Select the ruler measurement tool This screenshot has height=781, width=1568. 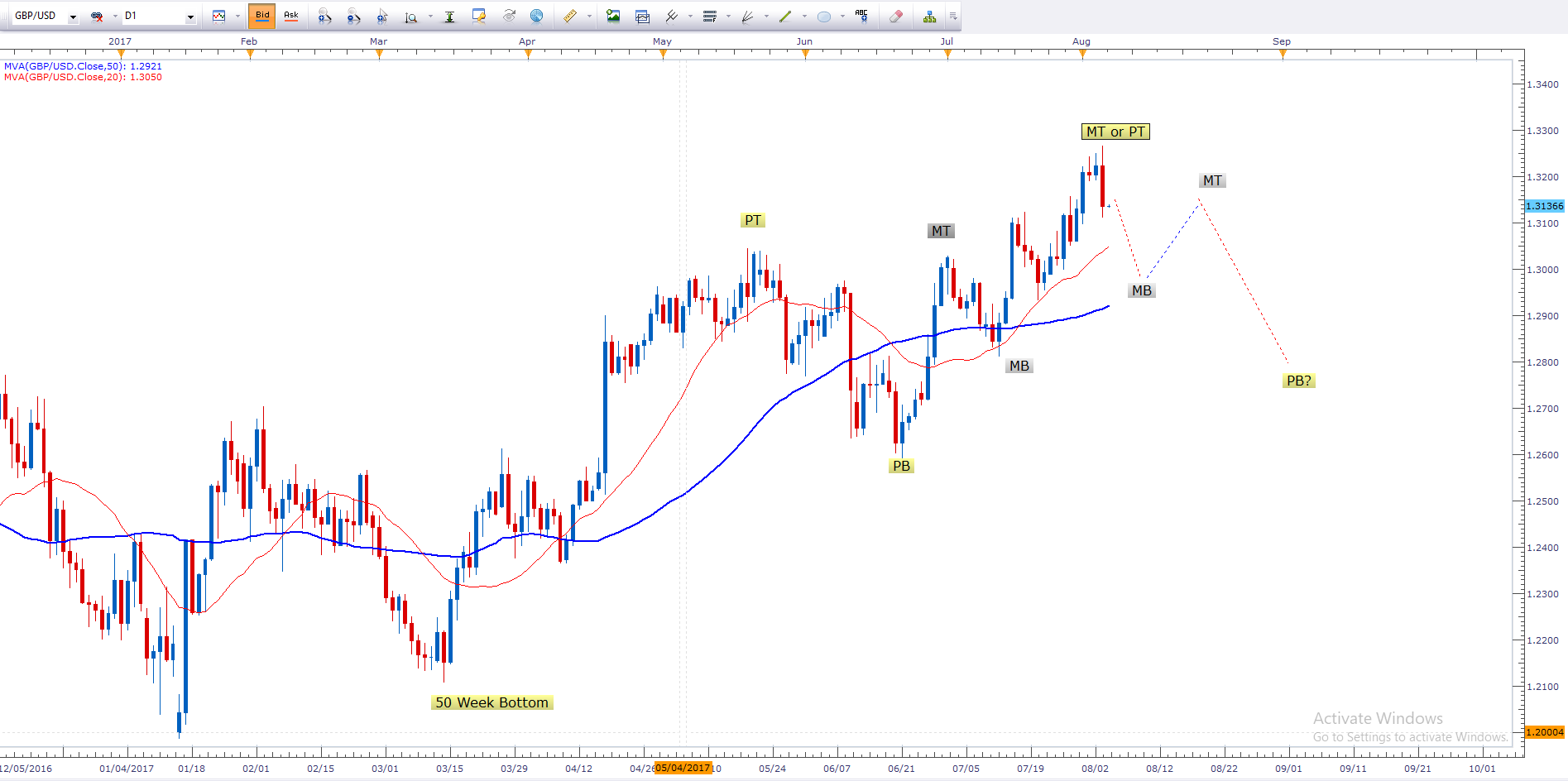click(x=570, y=16)
